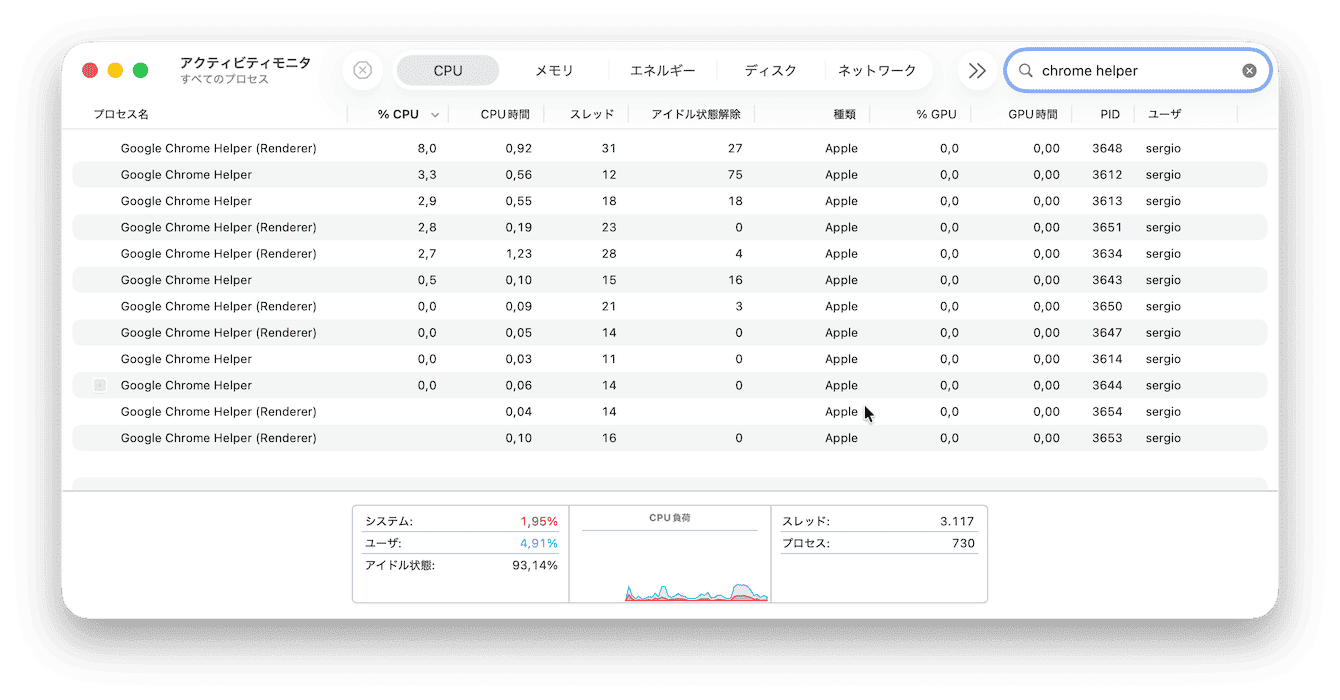
Task: Select the Renderer row with PID 3647
Action: [x=670, y=332]
